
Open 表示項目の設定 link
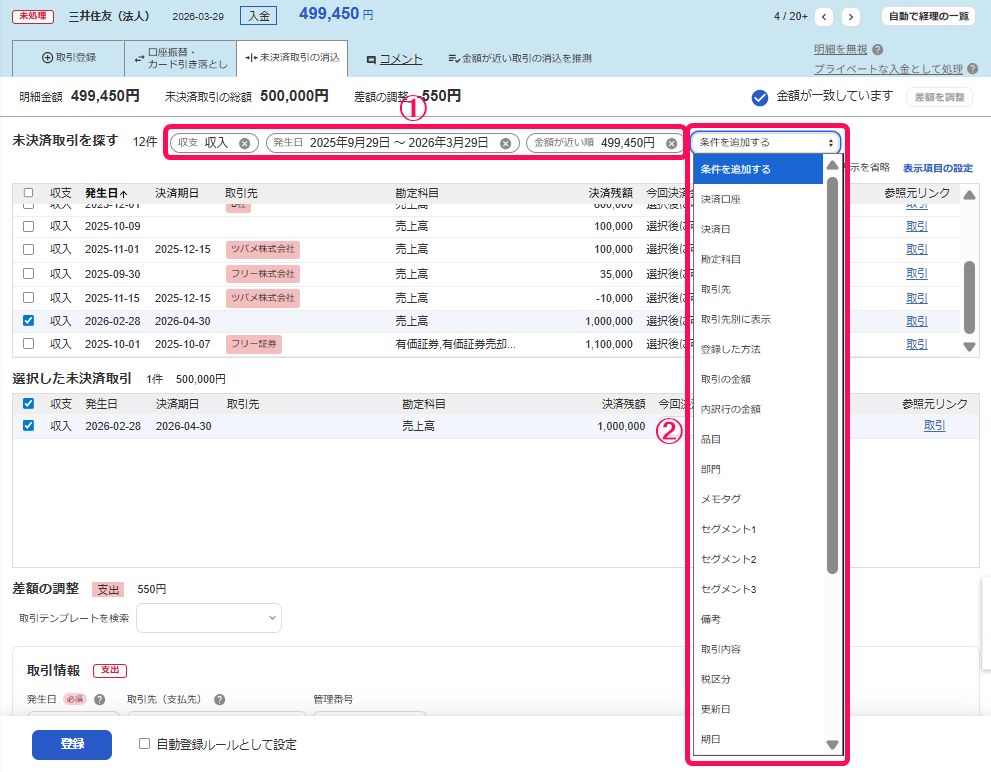937,168
